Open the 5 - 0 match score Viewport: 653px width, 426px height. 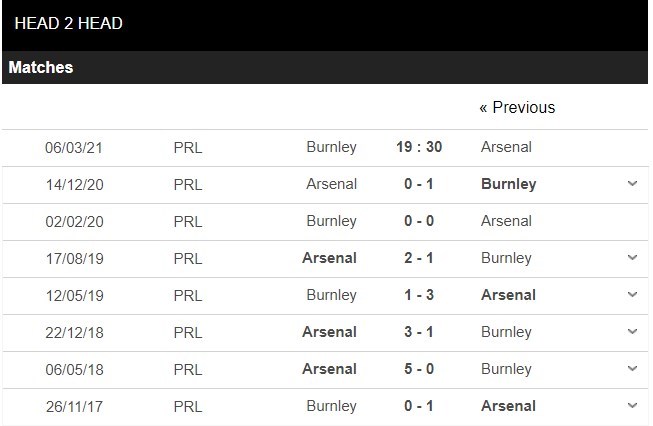(x=419, y=369)
